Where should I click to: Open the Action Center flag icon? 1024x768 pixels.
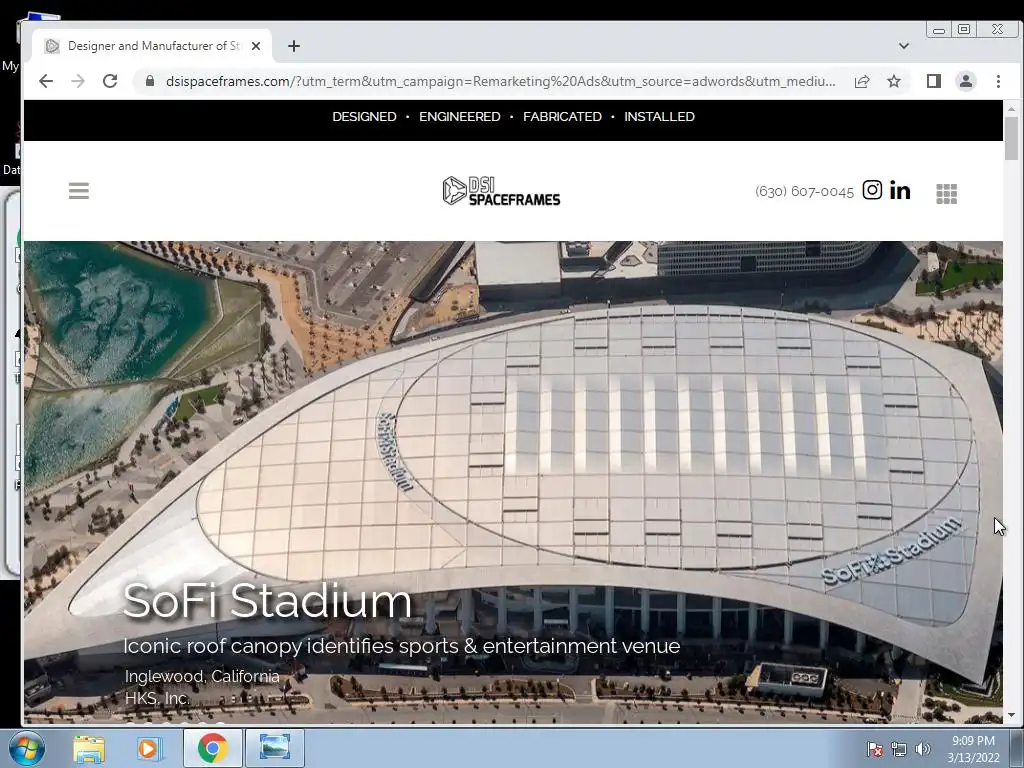tap(874, 750)
